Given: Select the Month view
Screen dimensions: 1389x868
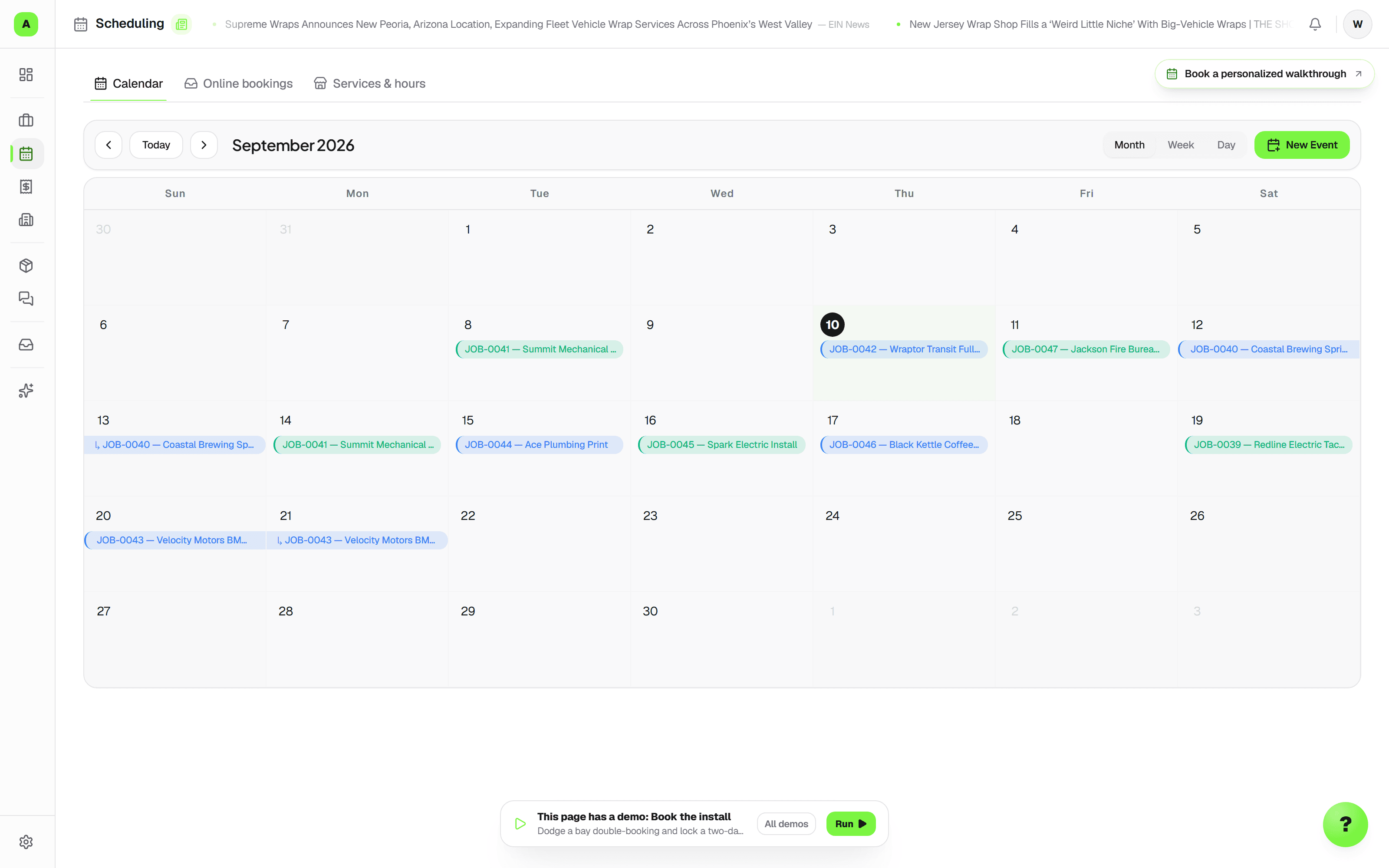Looking at the screenshot, I should tap(1129, 145).
